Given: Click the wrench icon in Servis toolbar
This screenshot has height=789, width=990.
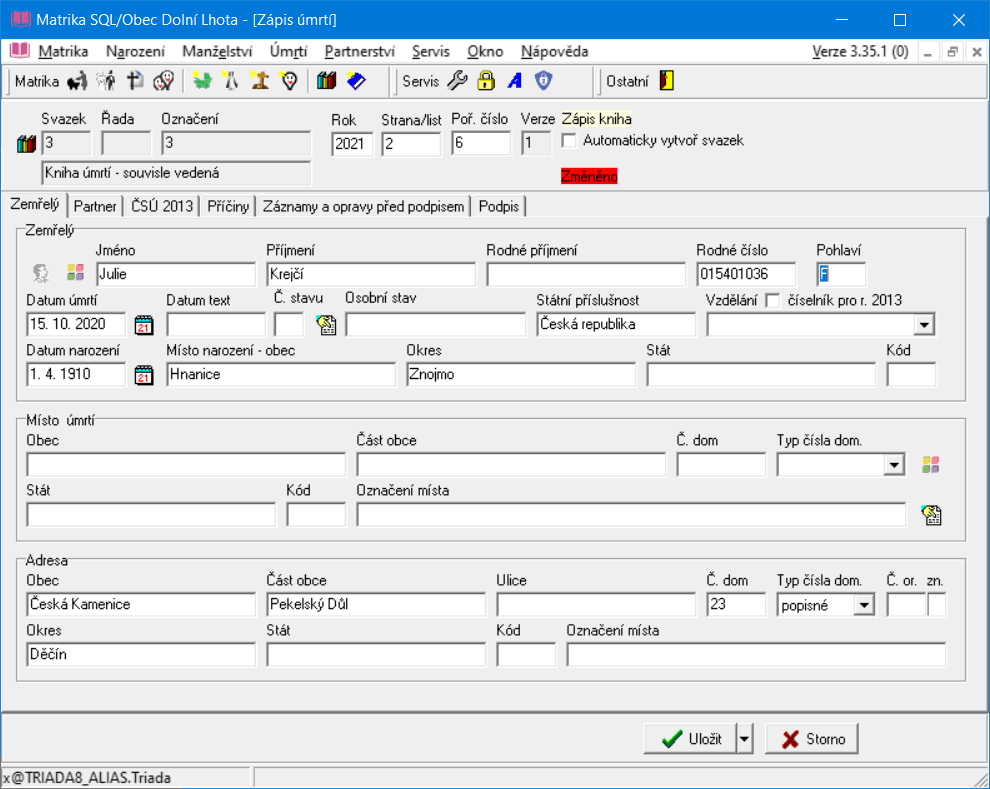Looking at the screenshot, I should coord(457,81).
